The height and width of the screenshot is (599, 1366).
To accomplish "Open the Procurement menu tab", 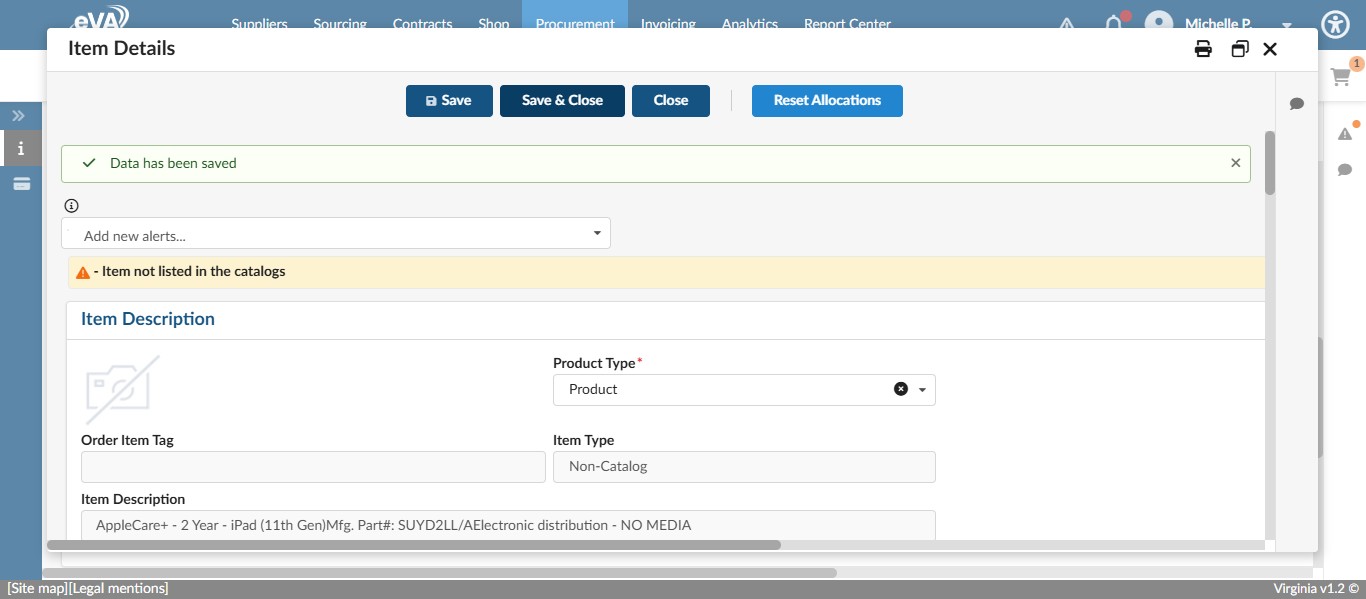I will point(574,24).
